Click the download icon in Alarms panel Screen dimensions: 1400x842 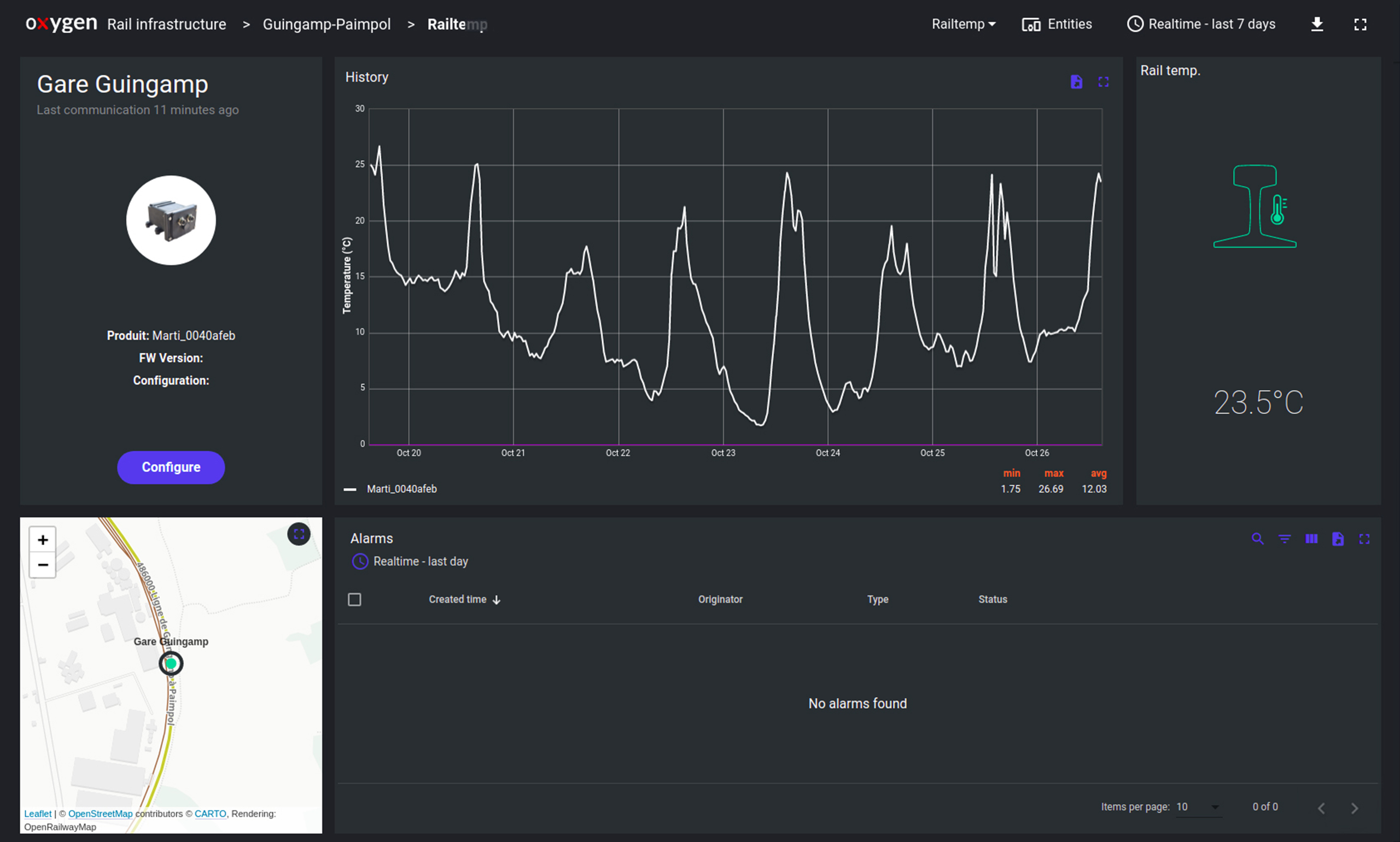1338,539
